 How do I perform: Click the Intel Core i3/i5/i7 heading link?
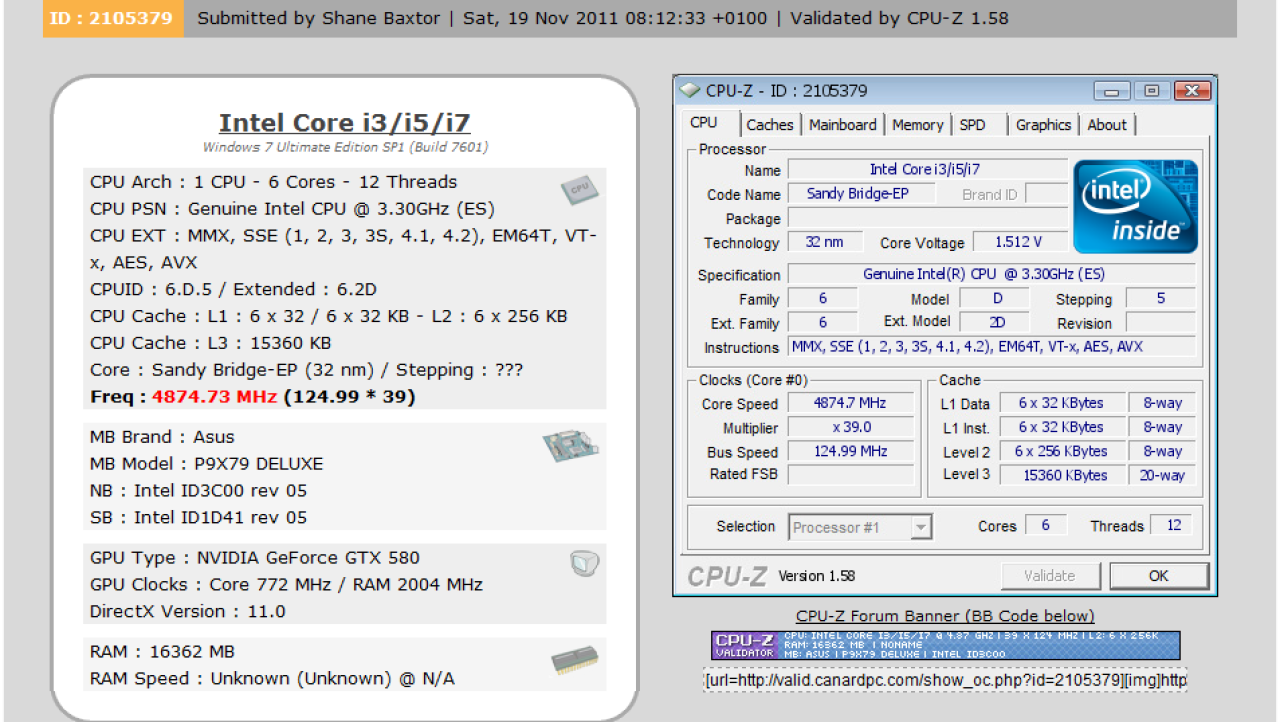pos(345,123)
